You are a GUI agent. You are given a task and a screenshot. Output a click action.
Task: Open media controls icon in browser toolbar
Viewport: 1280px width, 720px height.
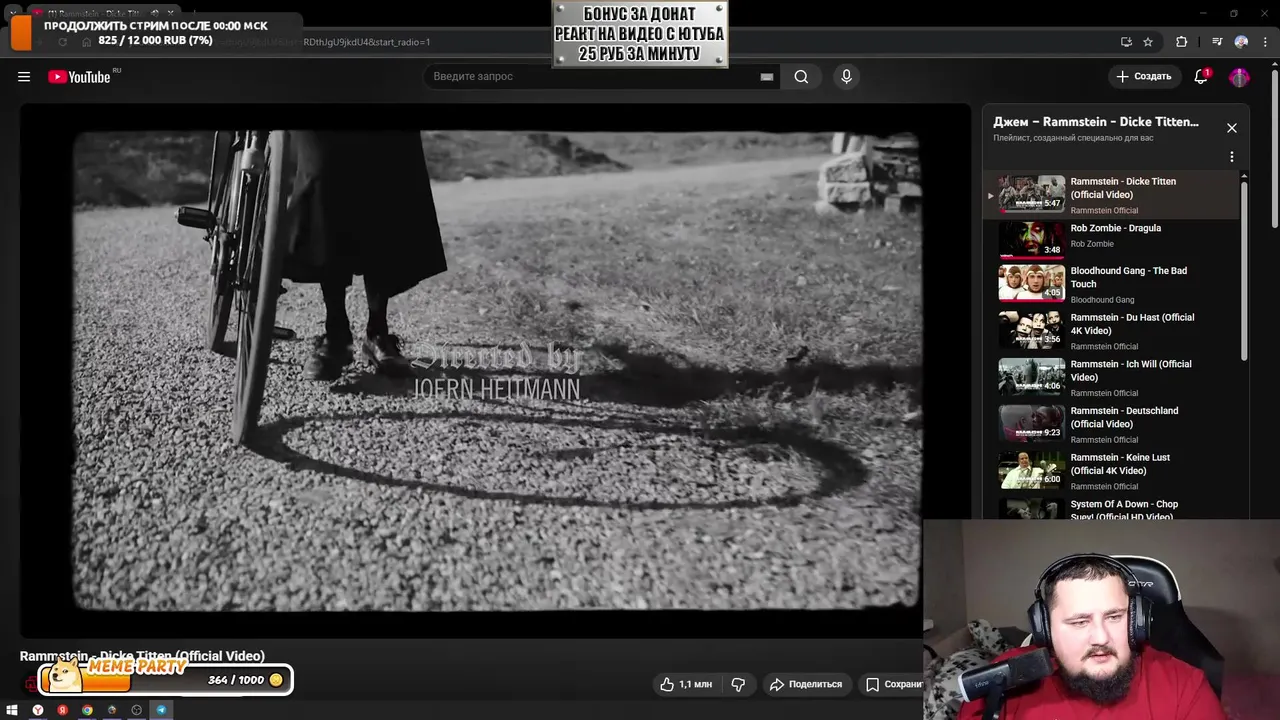pyautogui.click(x=1216, y=42)
